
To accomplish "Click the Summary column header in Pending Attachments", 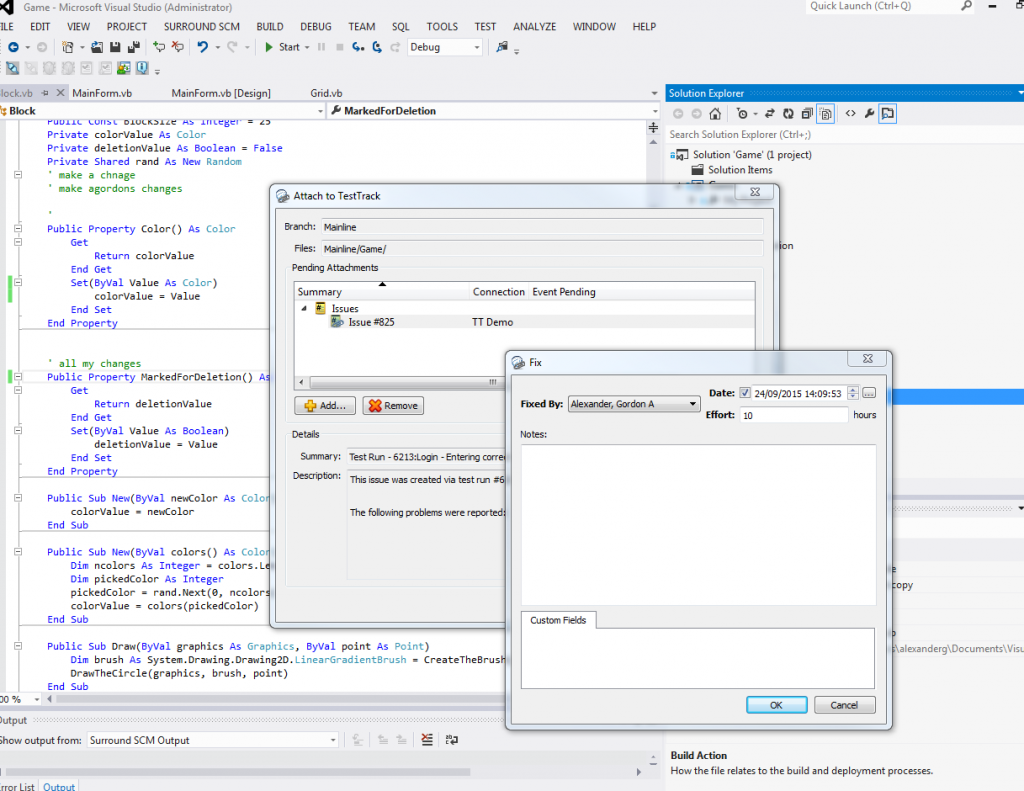I will [382, 292].
